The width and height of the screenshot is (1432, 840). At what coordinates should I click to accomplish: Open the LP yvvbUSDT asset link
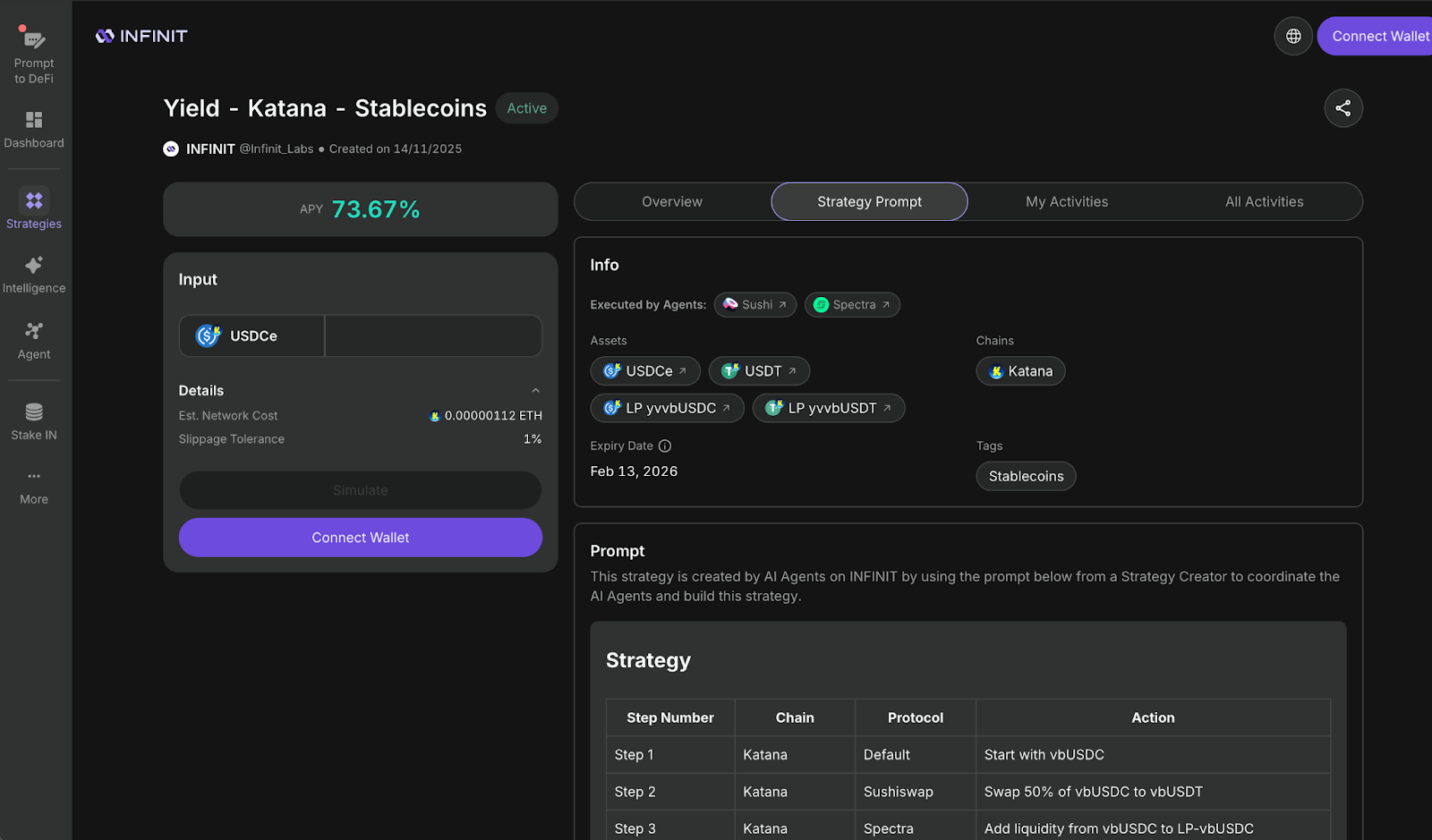829,408
